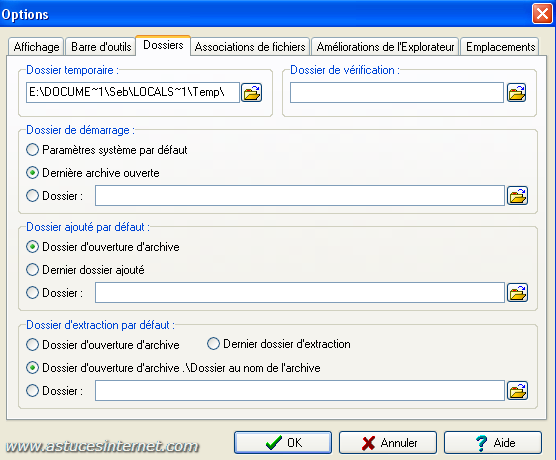Open help with the Aide button
The width and height of the screenshot is (556, 460).
pyautogui.click(x=493, y=442)
